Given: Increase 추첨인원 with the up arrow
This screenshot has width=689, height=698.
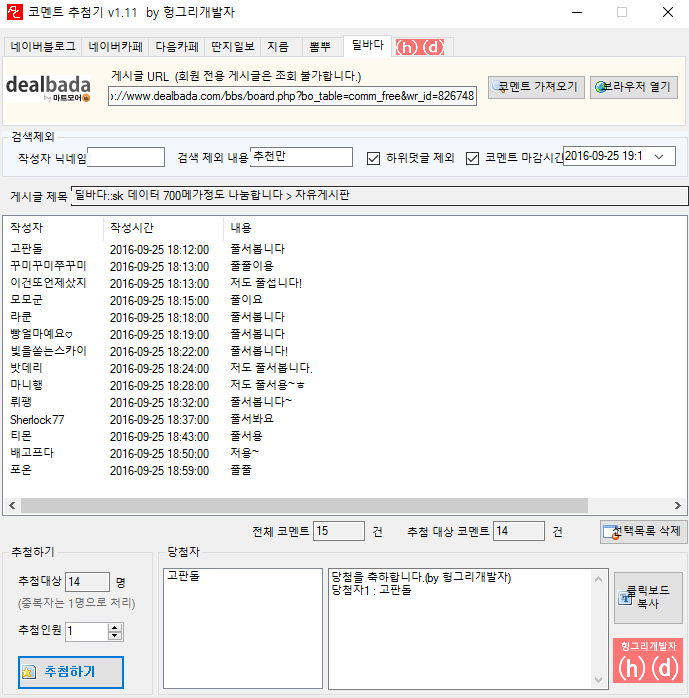Looking at the screenshot, I should [x=115, y=627].
